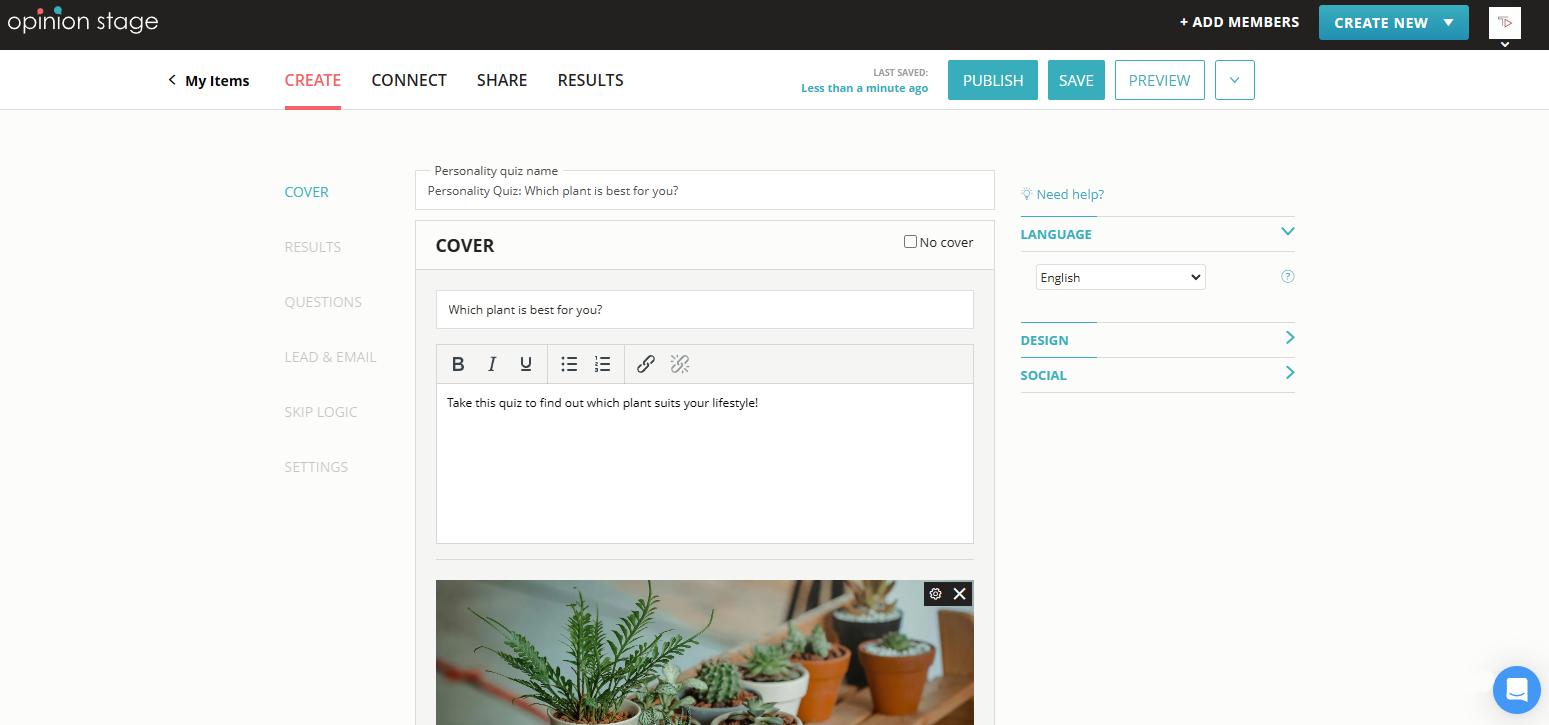Click the Personality quiz name field
Screen dimensions: 1549x725
[704, 191]
